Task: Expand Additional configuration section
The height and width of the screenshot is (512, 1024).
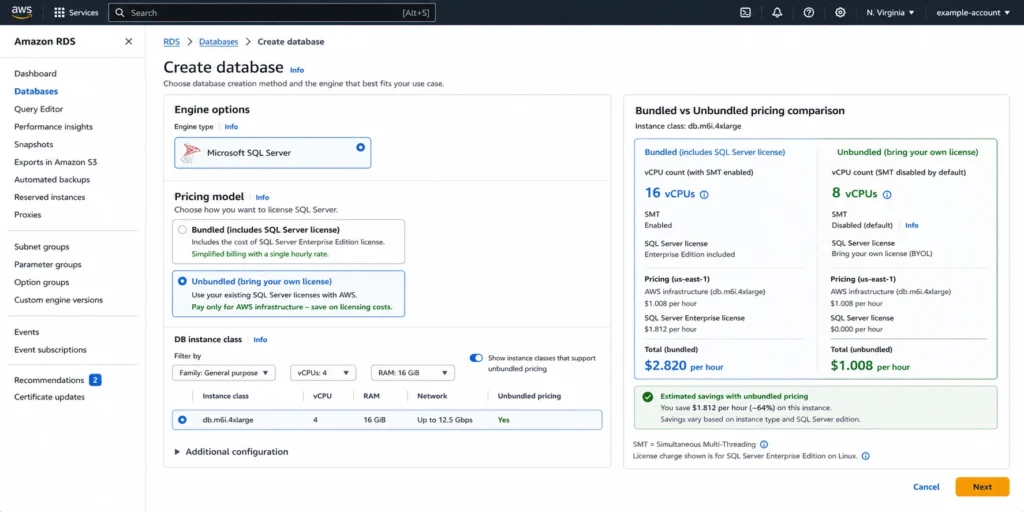Action: pos(231,451)
